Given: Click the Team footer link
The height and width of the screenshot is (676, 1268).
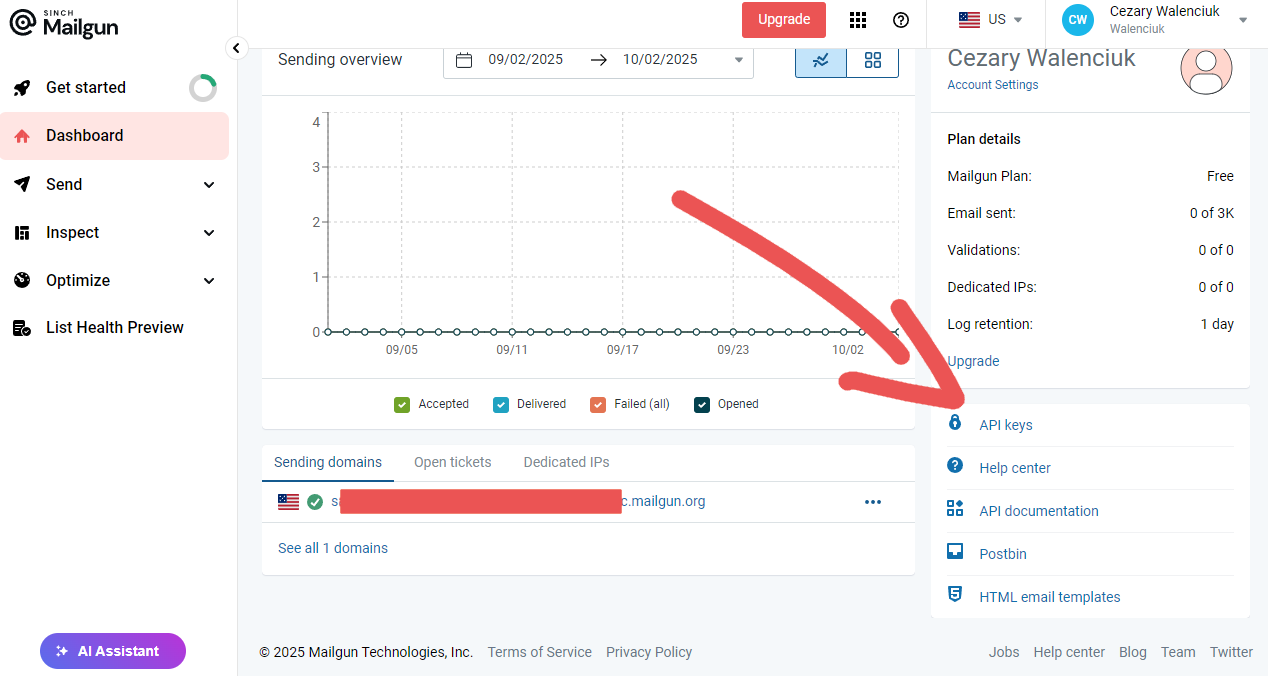Looking at the screenshot, I should click(x=1178, y=652).
